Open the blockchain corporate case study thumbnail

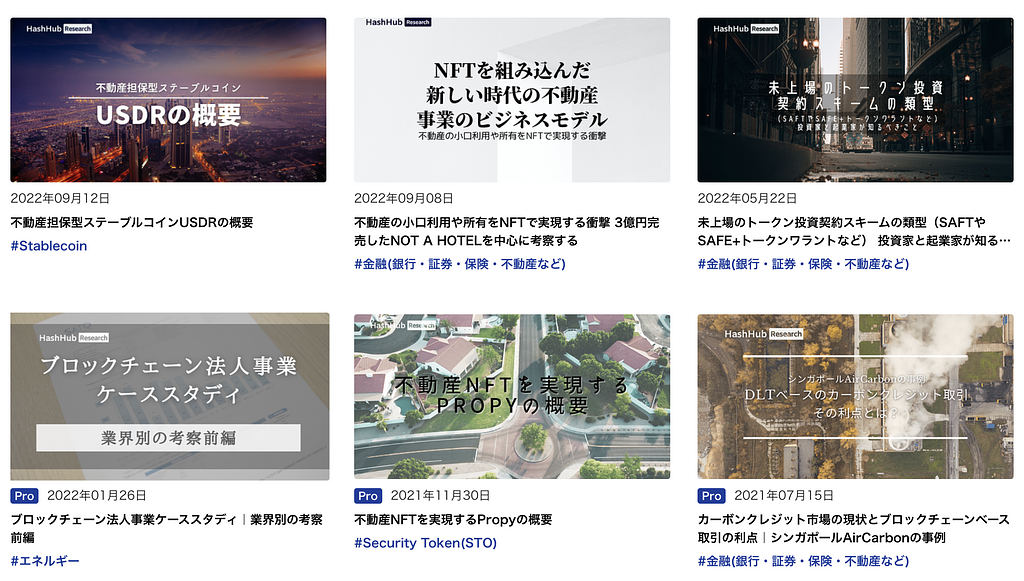(168, 397)
